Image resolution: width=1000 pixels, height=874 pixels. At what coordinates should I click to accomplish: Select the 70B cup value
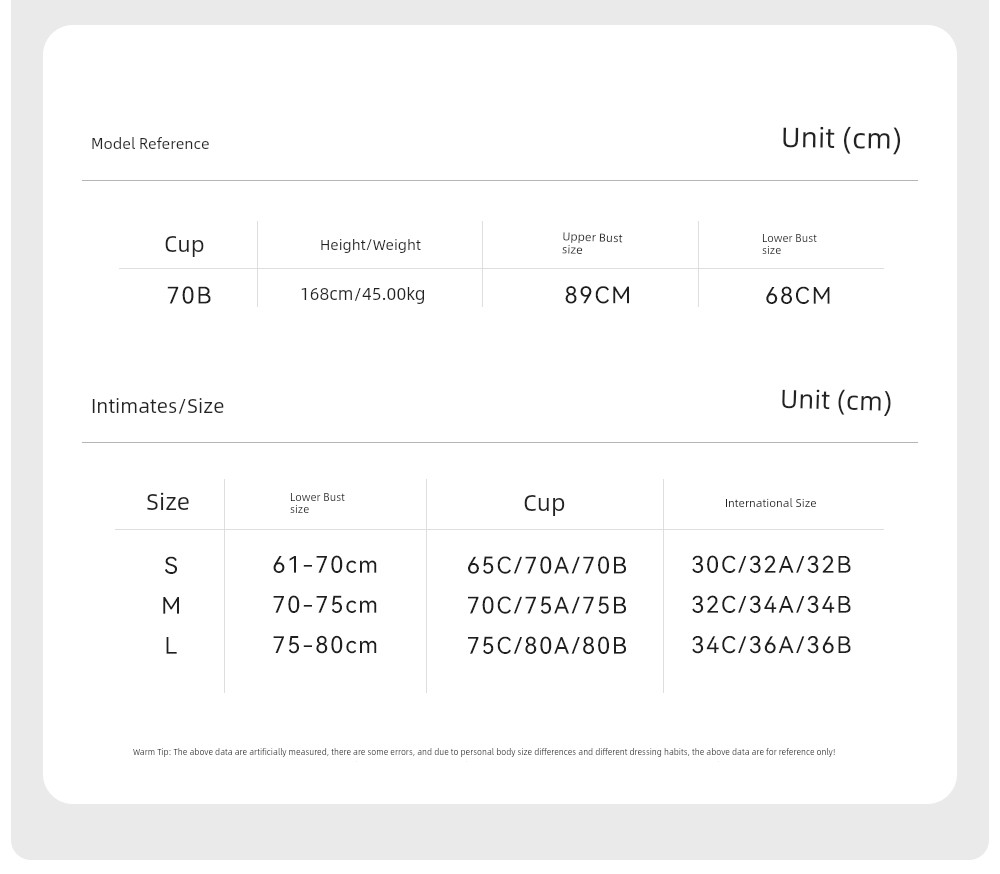coord(189,295)
